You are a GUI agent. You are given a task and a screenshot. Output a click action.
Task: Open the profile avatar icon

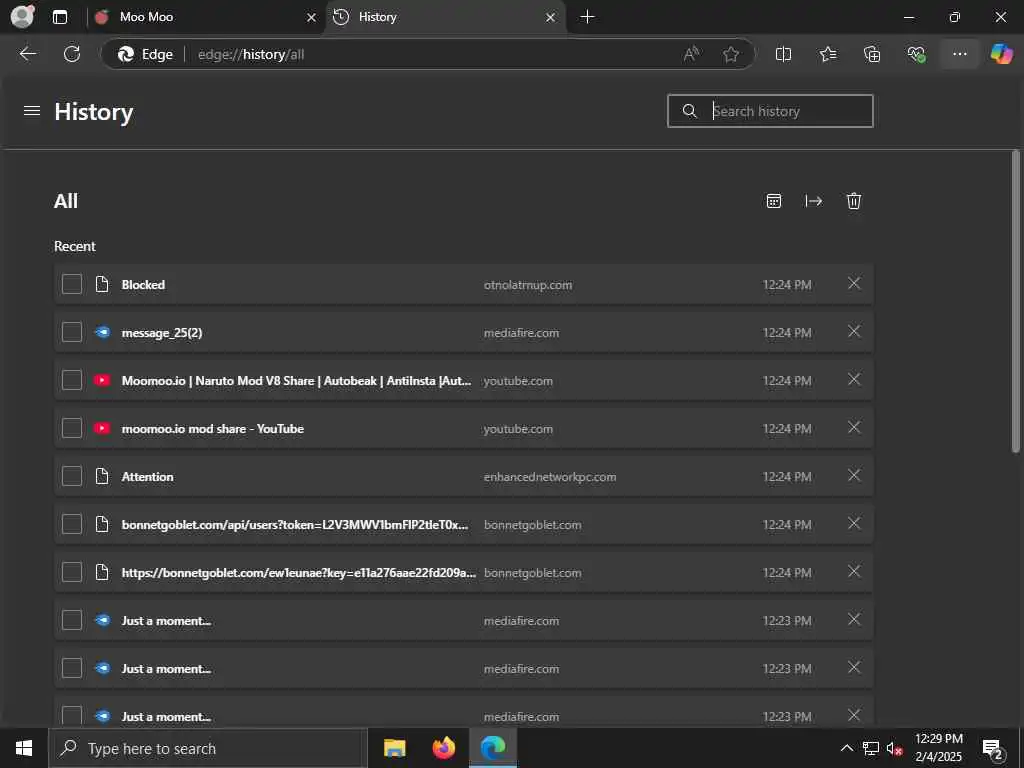[x=22, y=17]
